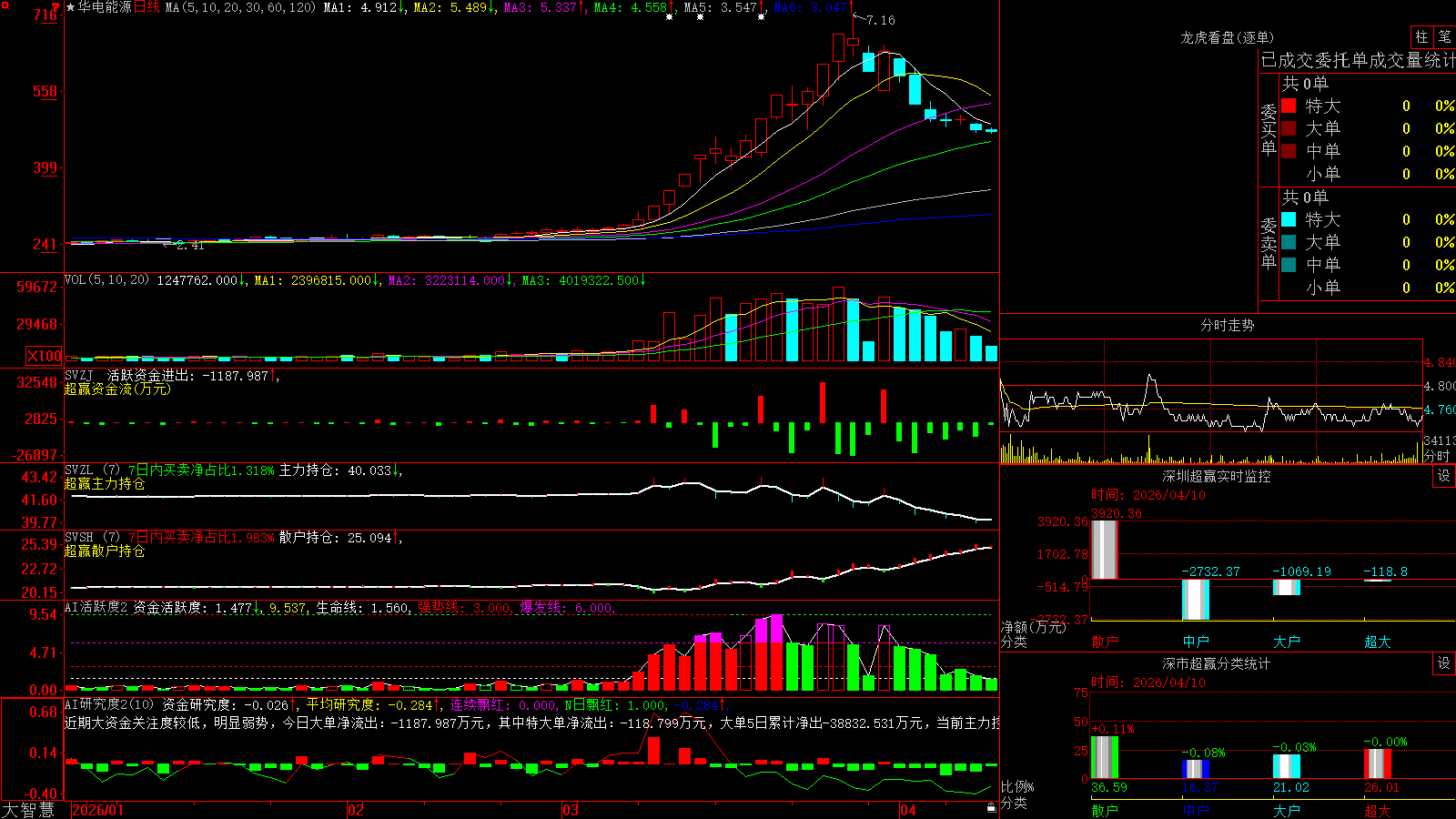This screenshot has height=819, width=1456.
Task: Click the 散户 ratio bar labelled +0.11%
Action: point(1104,757)
